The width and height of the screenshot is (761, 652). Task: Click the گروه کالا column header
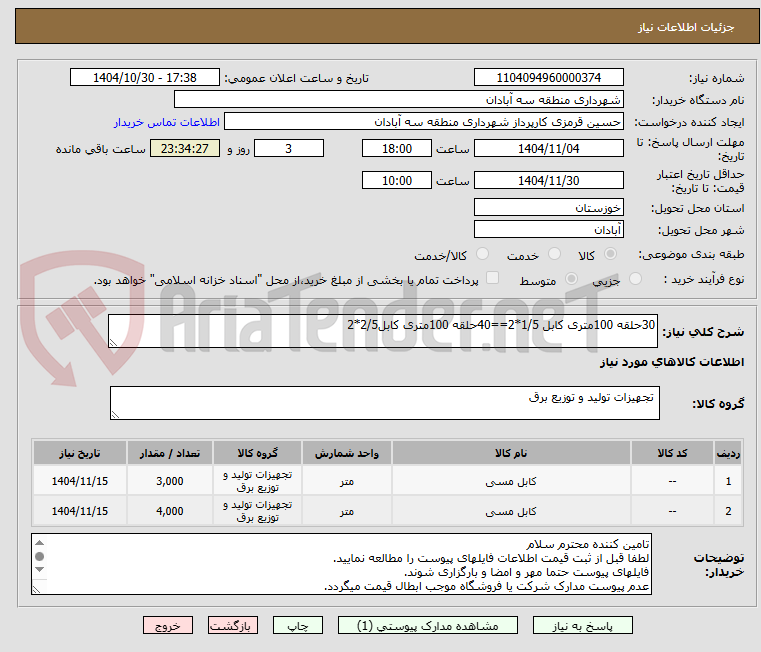[257, 453]
